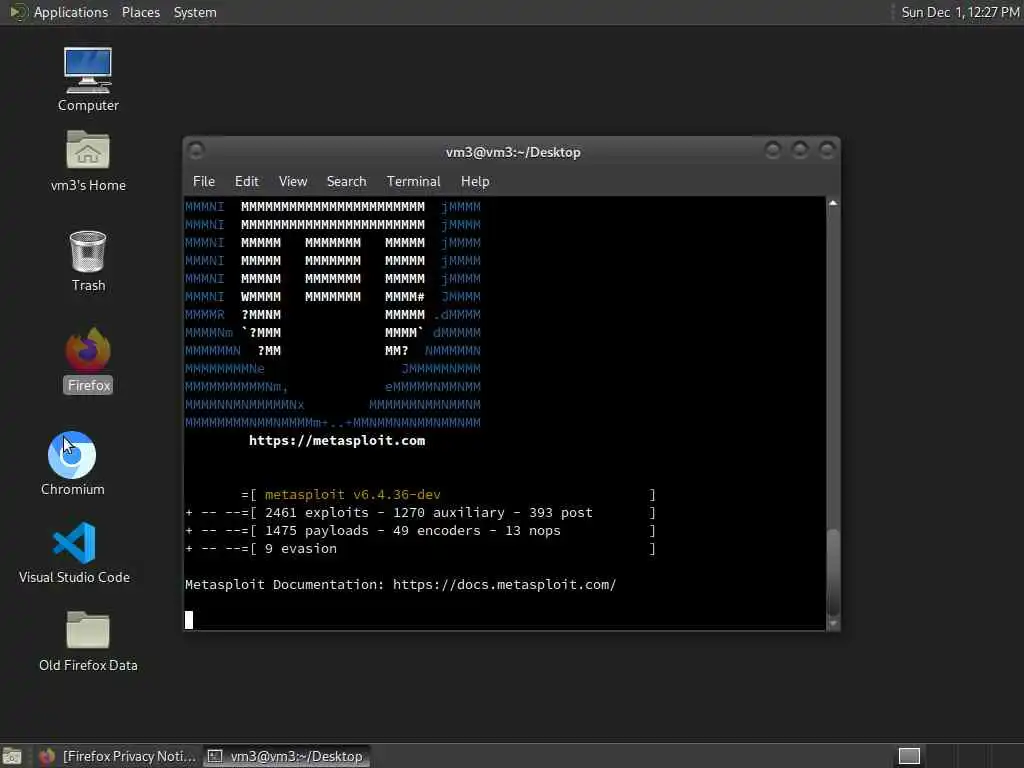Click the "metasploit v6.4.36-dev" version text
Viewport: 1024px width, 768px height.
[353, 494]
